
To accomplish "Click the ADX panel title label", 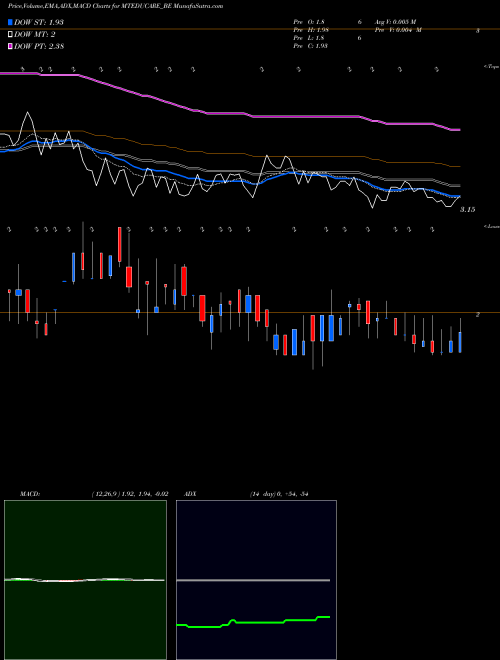I will pos(190,494).
